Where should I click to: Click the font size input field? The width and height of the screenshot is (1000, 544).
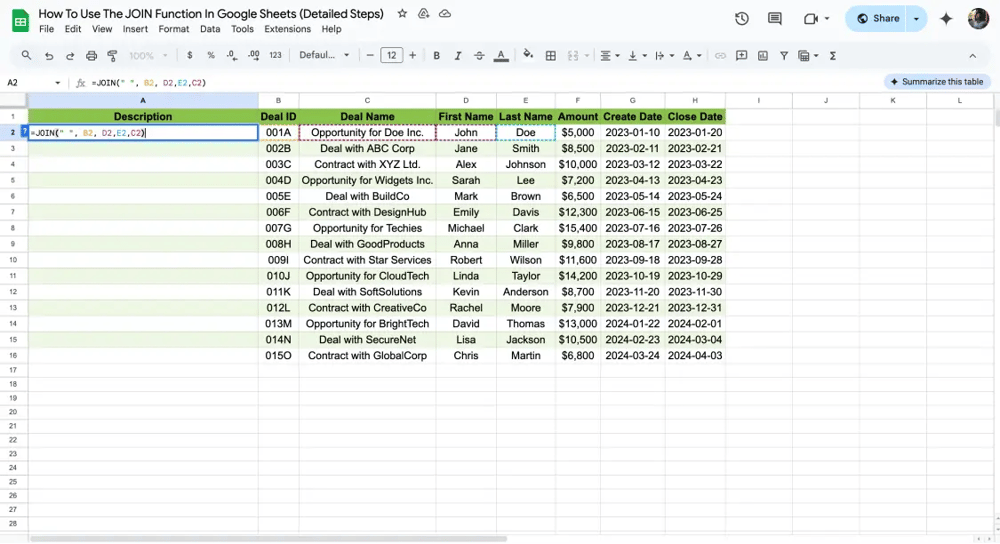click(391, 56)
